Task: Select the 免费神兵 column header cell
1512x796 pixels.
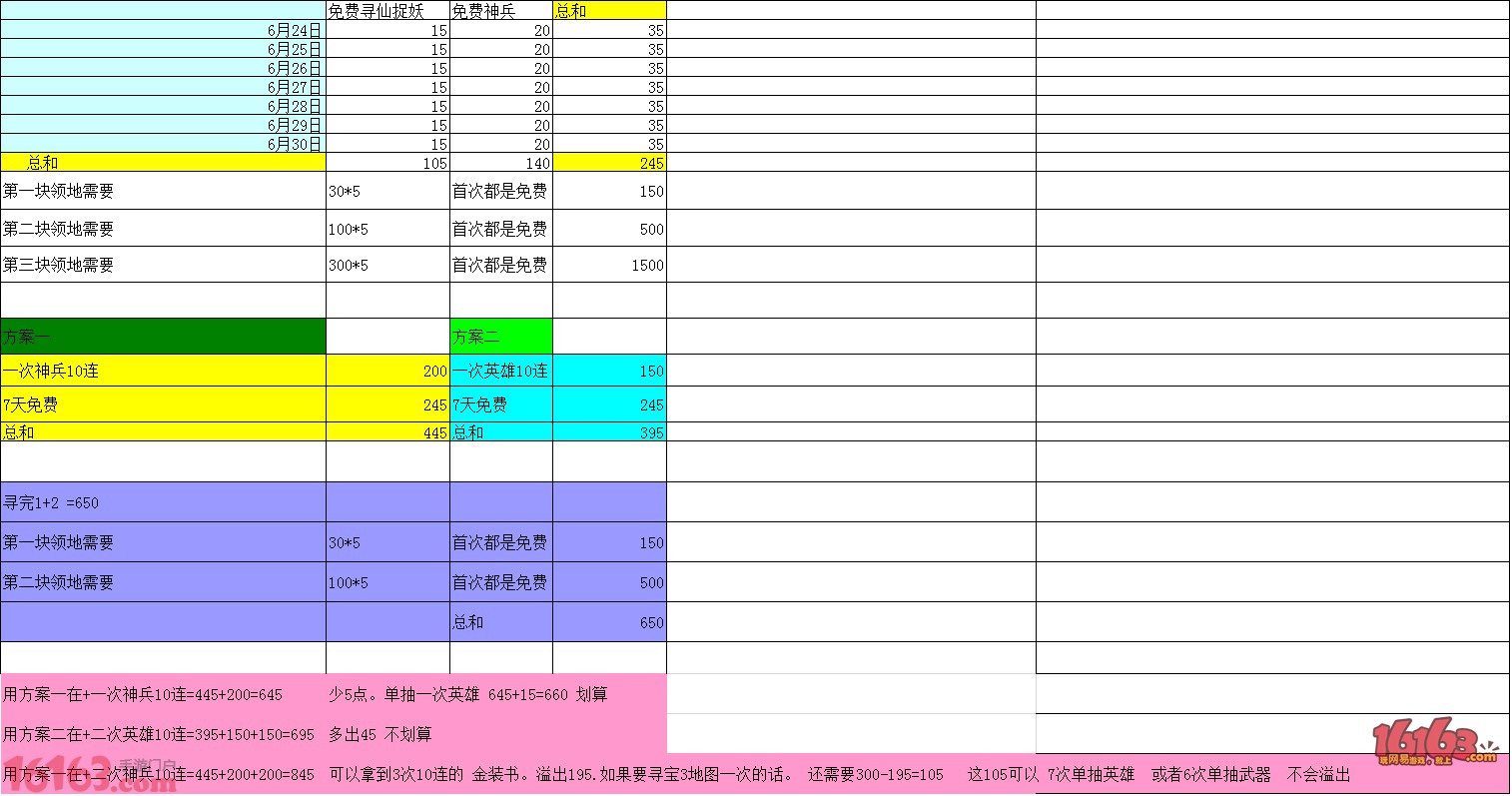Action: click(x=501, y=10)
